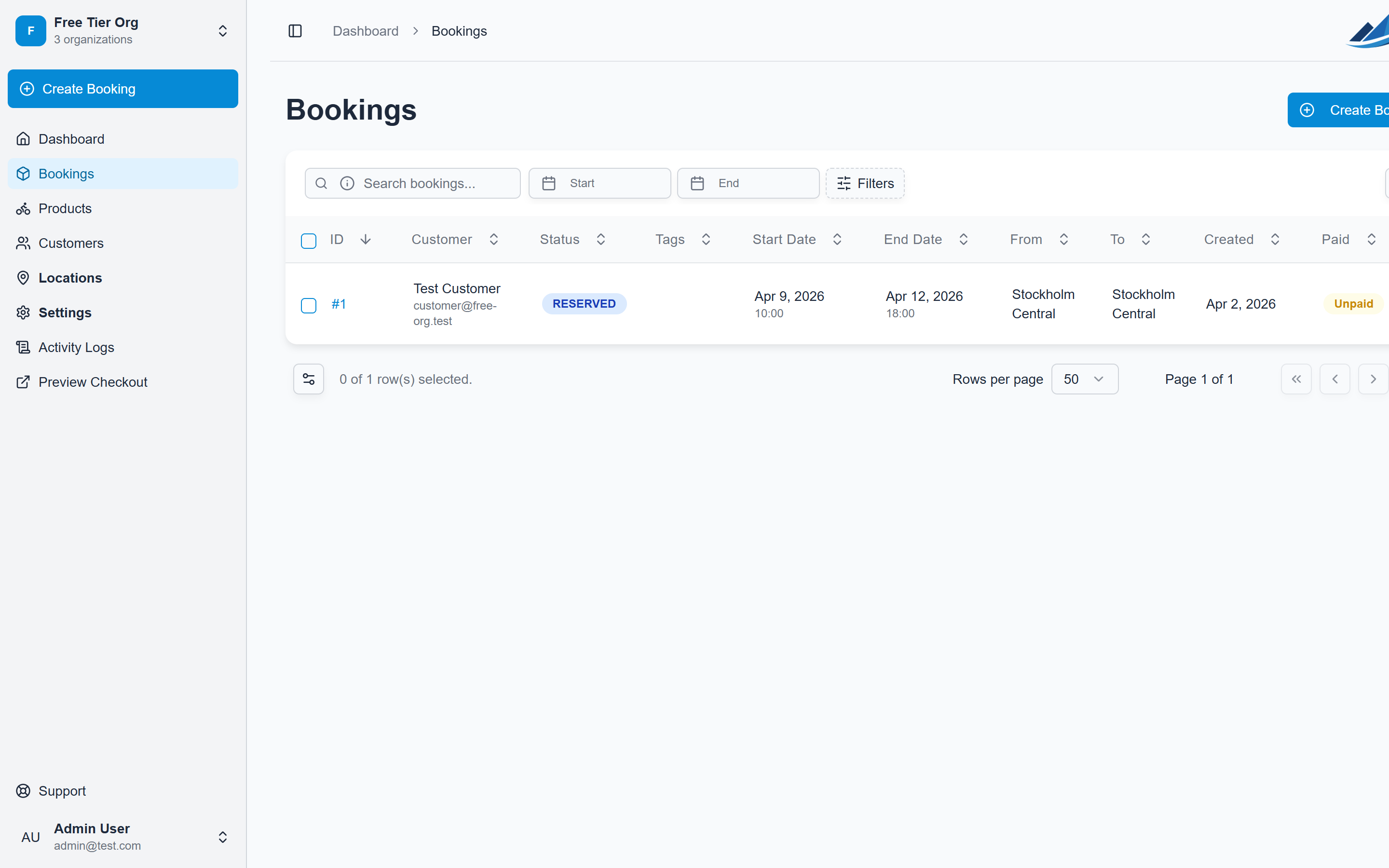This screenshot has width=1389, height=868.
Task: Open the Start date picker
Action: (600, 183)
